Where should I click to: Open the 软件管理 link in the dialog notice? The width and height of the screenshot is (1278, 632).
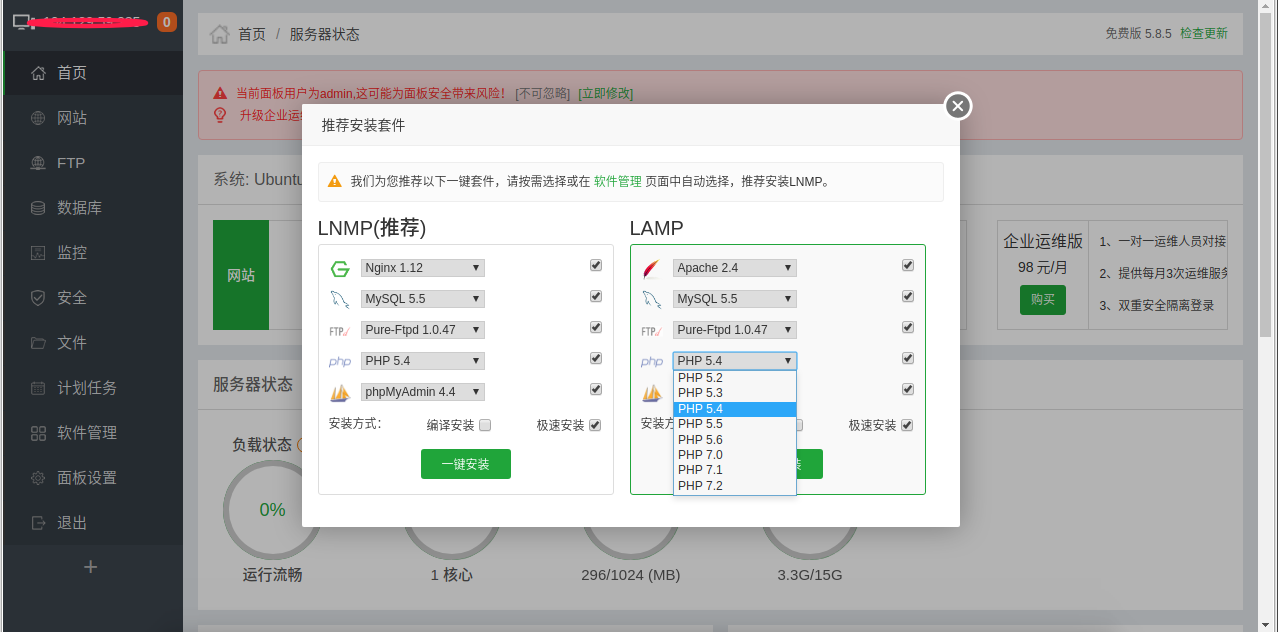618,182
